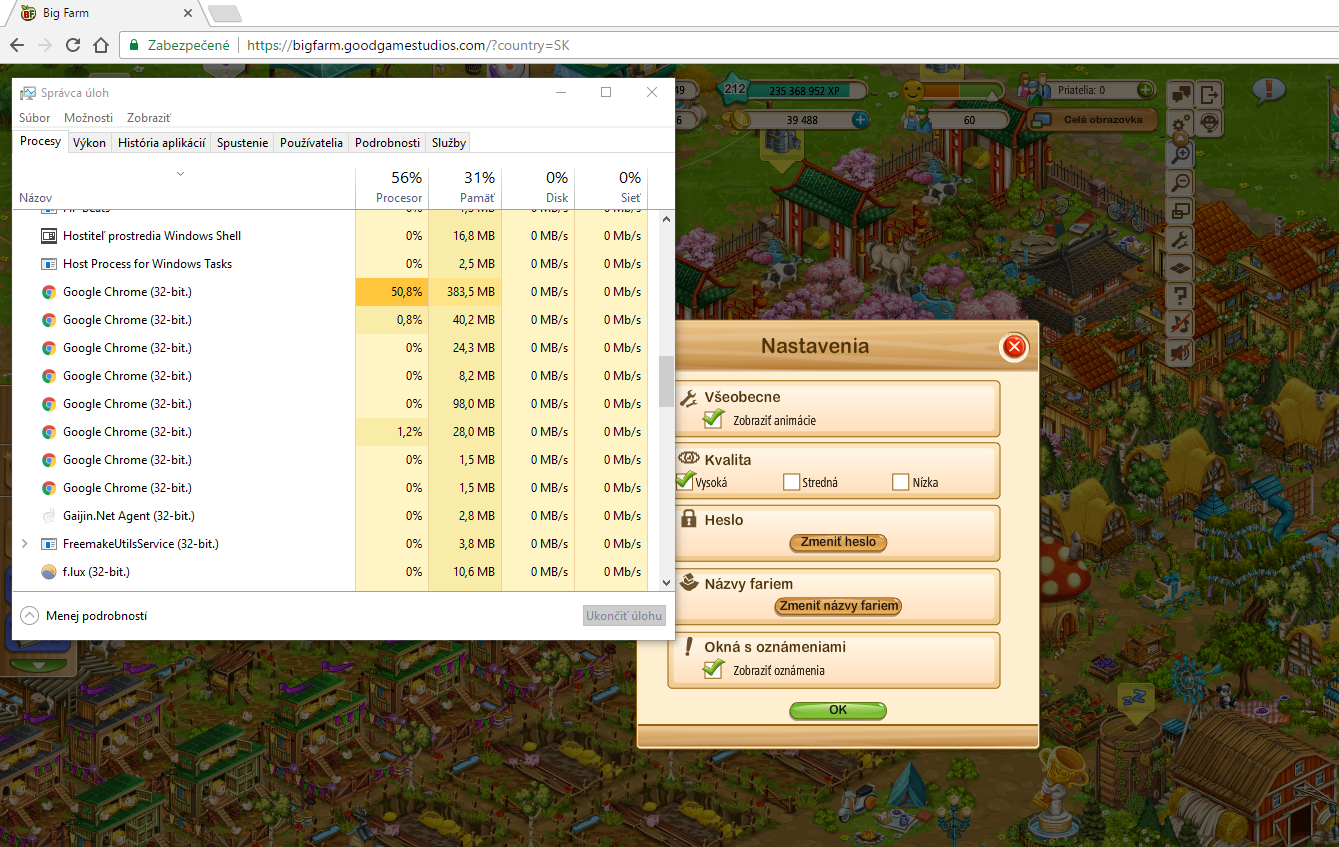Sort by Sieť column header
This screenshot has height=847, width=1339.
tap(611, 187)
